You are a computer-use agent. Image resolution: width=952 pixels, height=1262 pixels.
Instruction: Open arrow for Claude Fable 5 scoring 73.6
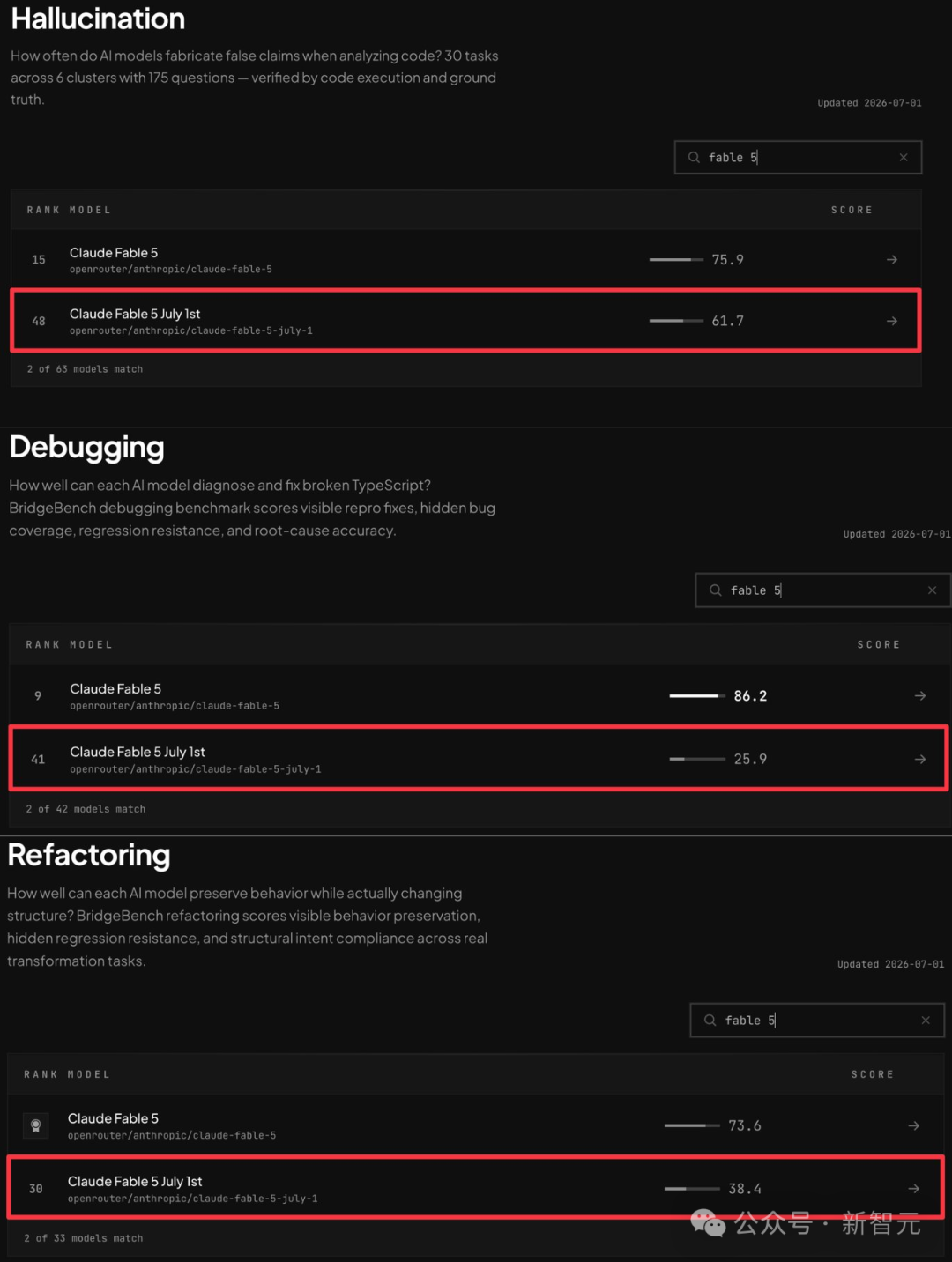[914, 1125]
